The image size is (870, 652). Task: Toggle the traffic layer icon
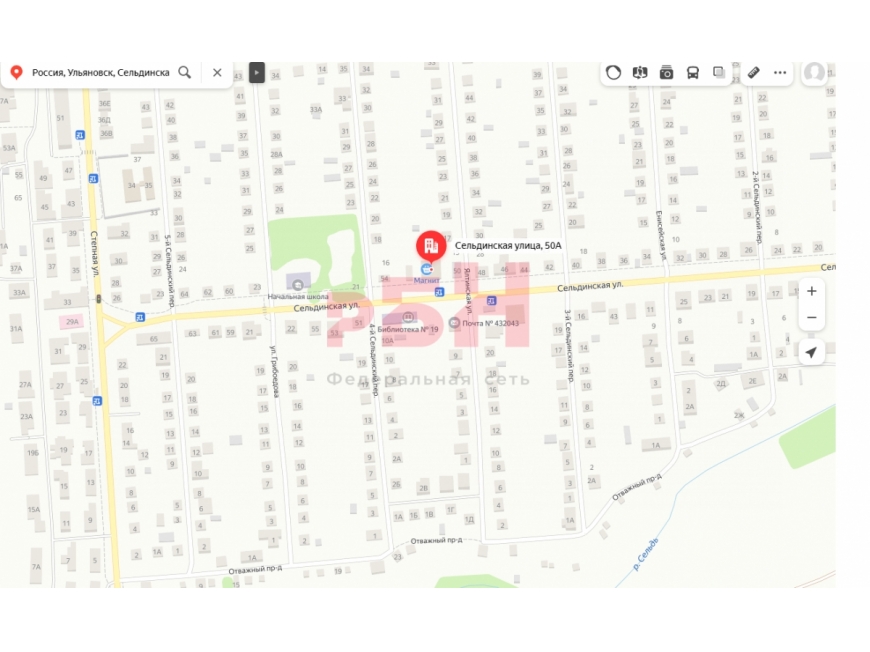(x=613, y=73)
